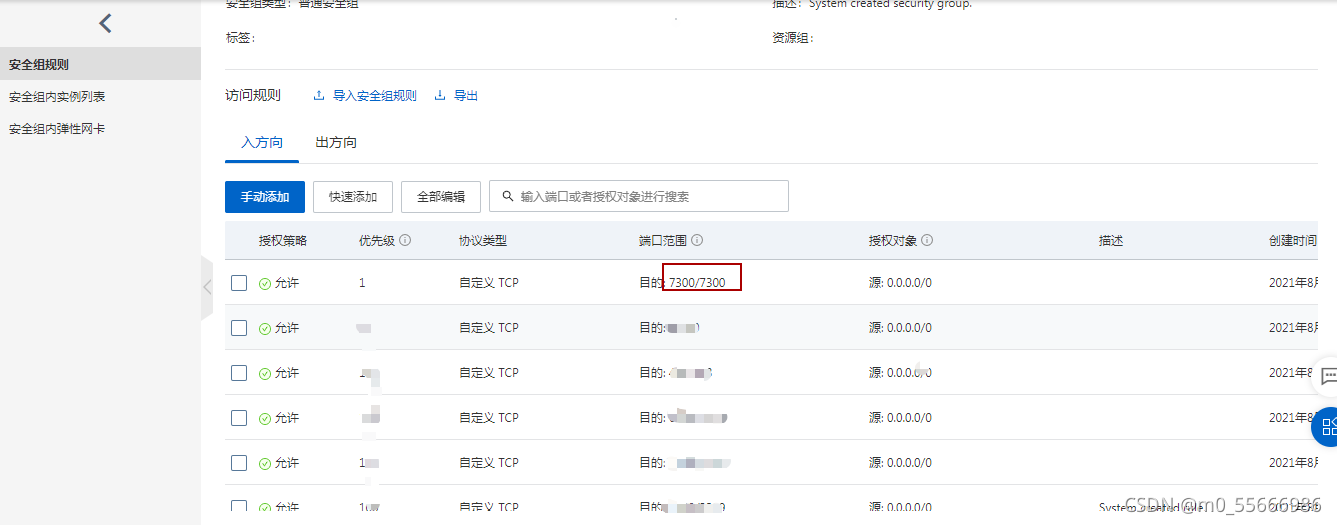Open the chat feedback floating icon
This screenshot has width=1337, height=525.
(1327, 377)
